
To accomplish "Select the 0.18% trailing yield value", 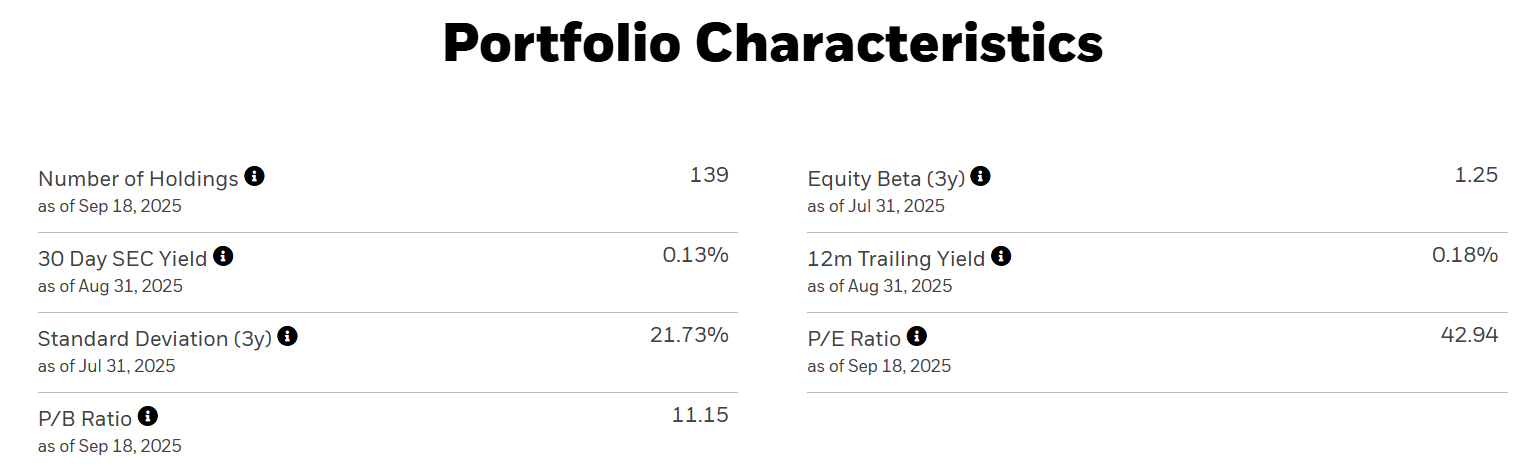I will click(1465, 255).
